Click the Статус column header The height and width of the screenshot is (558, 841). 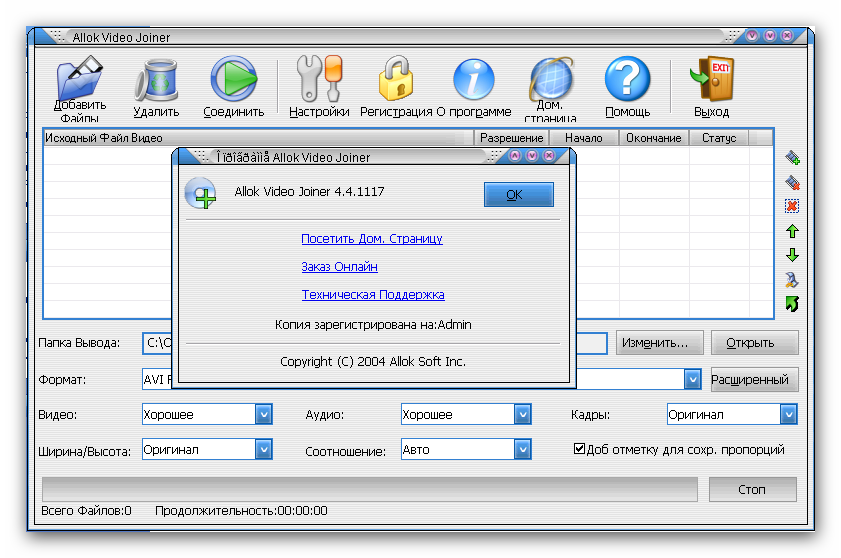click(x=719, y=138)
